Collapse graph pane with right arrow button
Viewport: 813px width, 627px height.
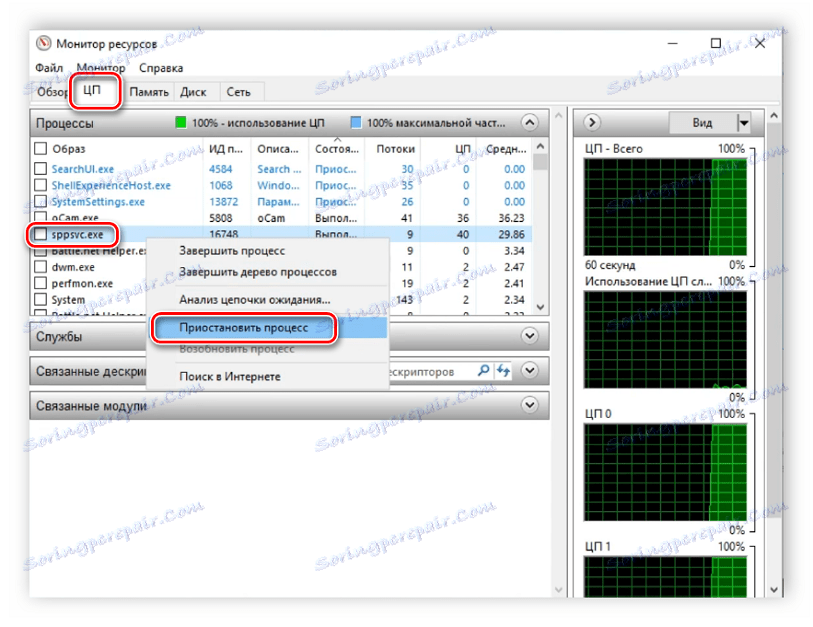pyautogui.click(x=592, y=123)
